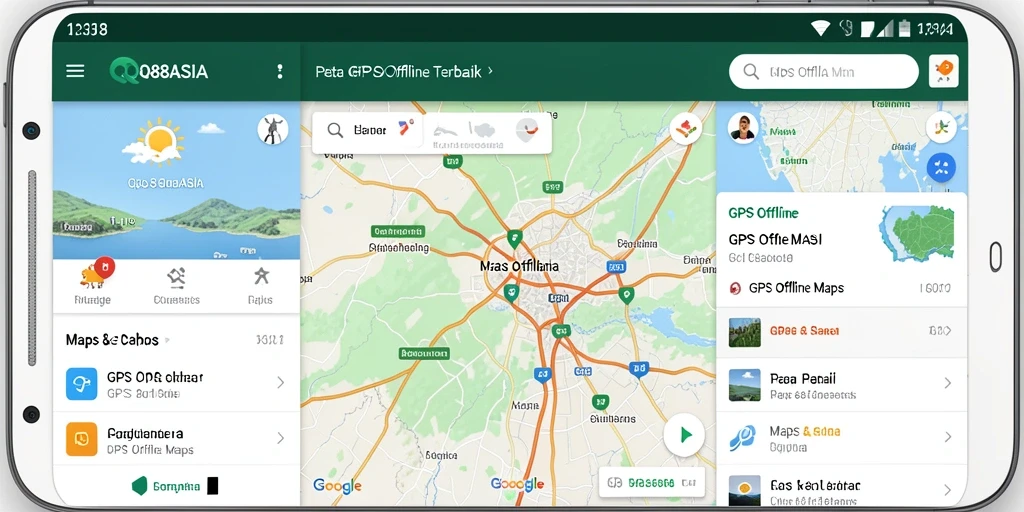1024x512 pixels.
Task: Click the orange icon beside the header search
Action: tap(943, 71)
